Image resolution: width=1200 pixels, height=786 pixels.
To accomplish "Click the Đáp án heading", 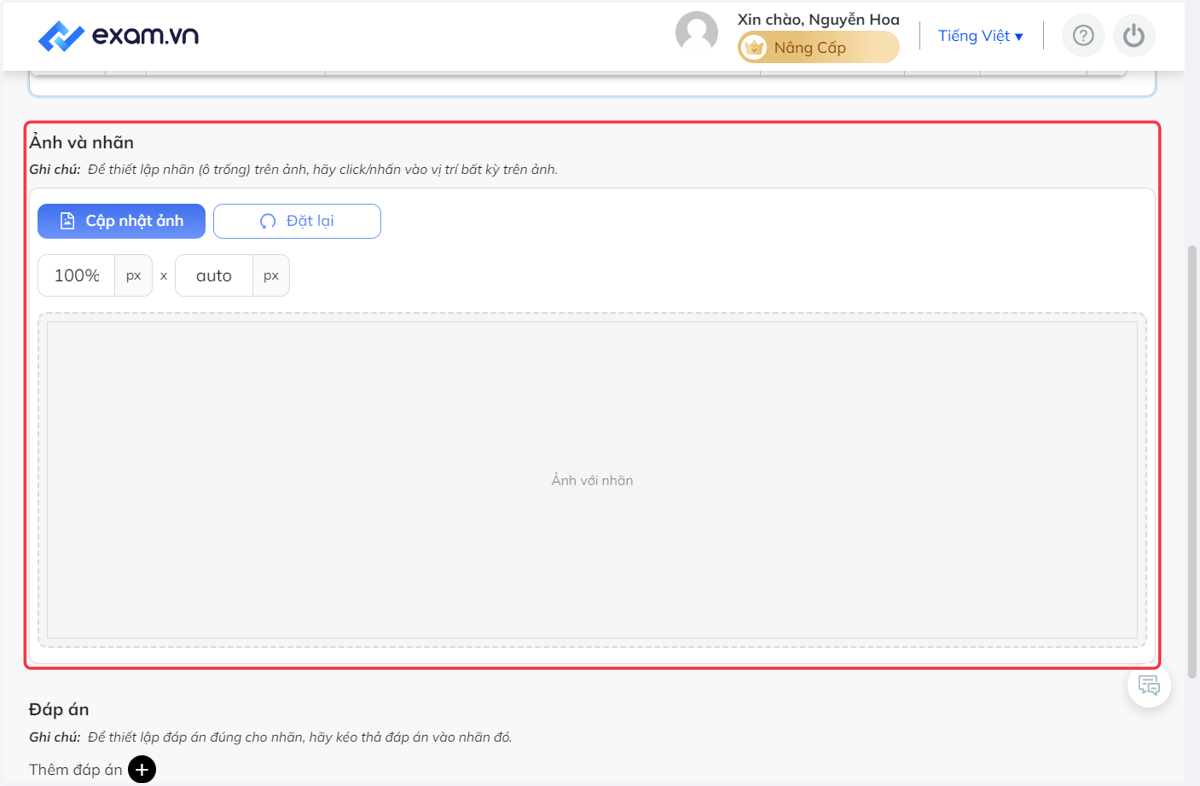I will coord(59,709).
